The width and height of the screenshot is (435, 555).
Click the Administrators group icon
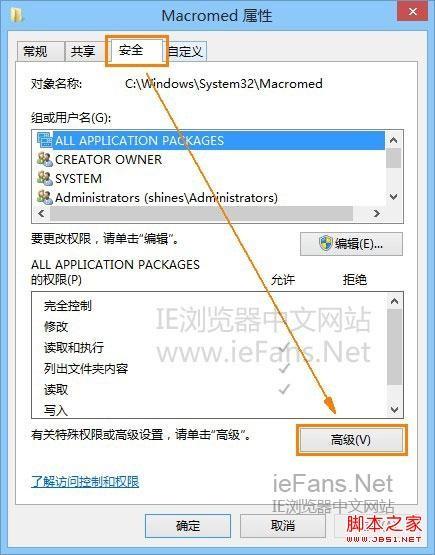45,197
